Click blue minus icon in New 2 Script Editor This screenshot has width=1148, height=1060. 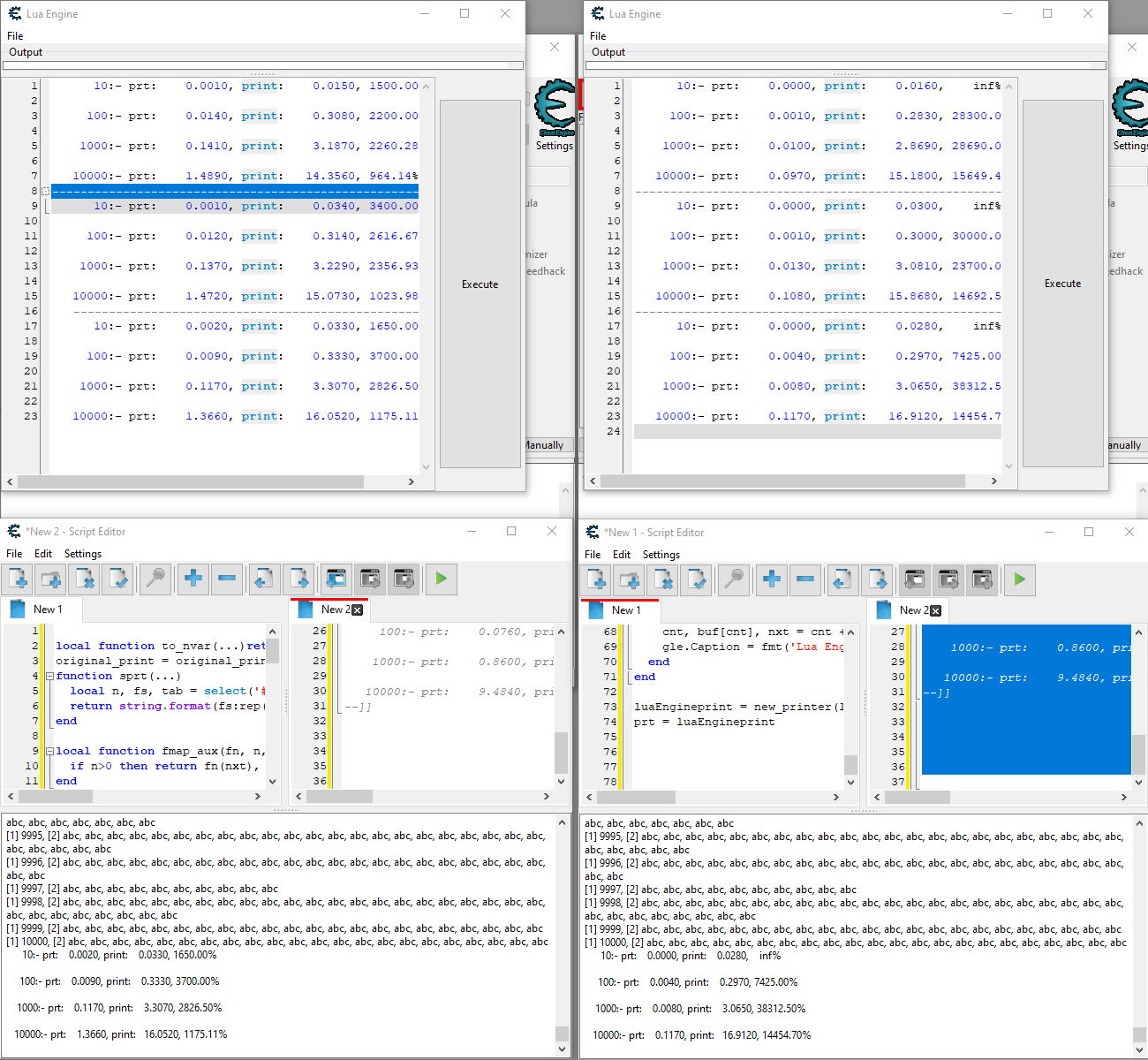[x=227, y=579]
